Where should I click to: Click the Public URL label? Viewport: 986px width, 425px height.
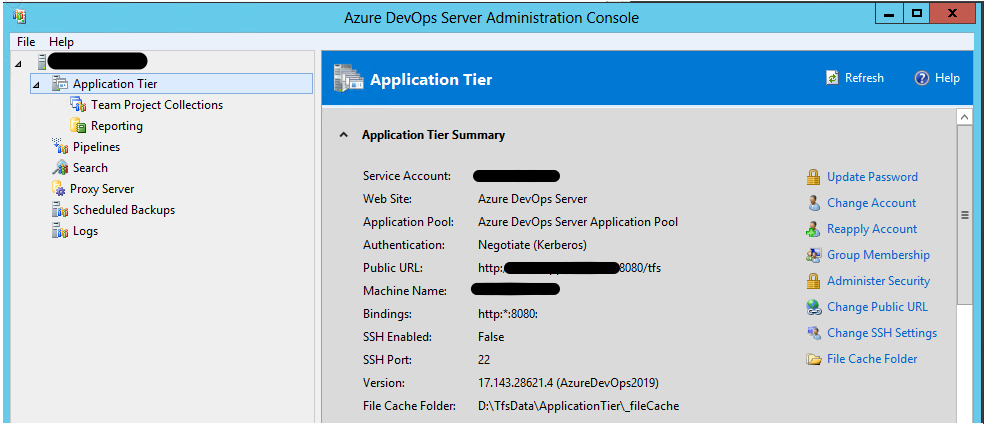click(x=393, y=268)
